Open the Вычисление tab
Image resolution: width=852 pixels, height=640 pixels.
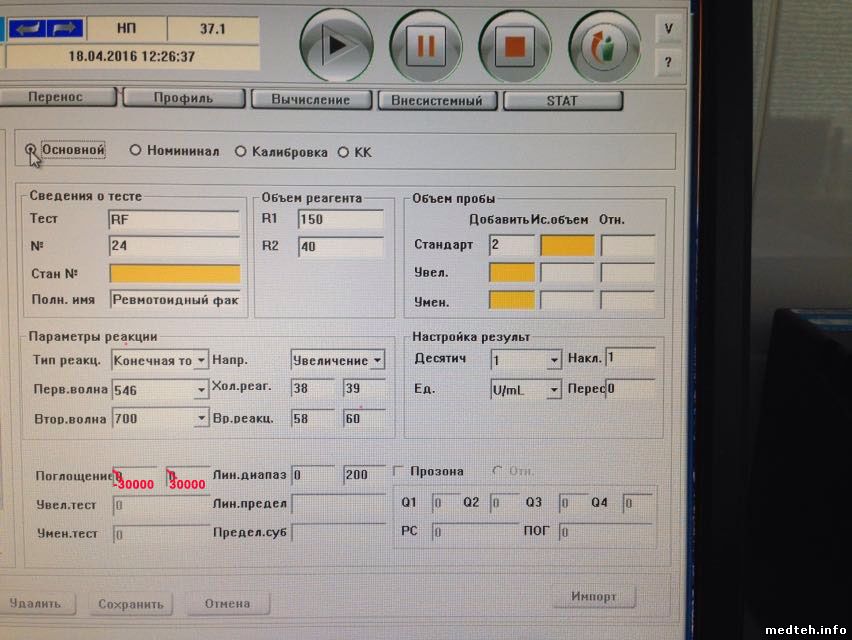(x=310, y=100)
